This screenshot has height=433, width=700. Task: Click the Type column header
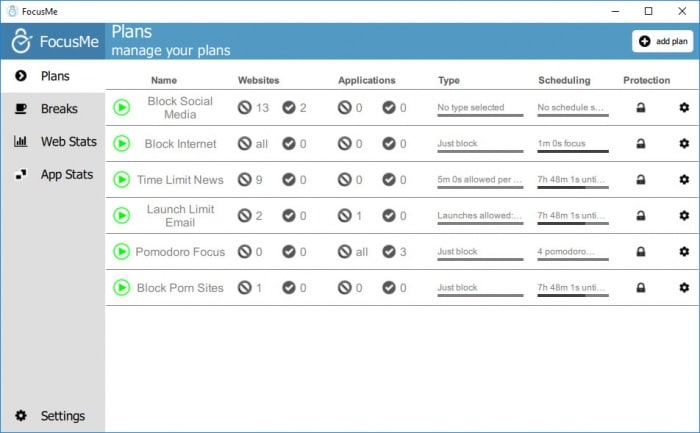[x=449, y=80]
